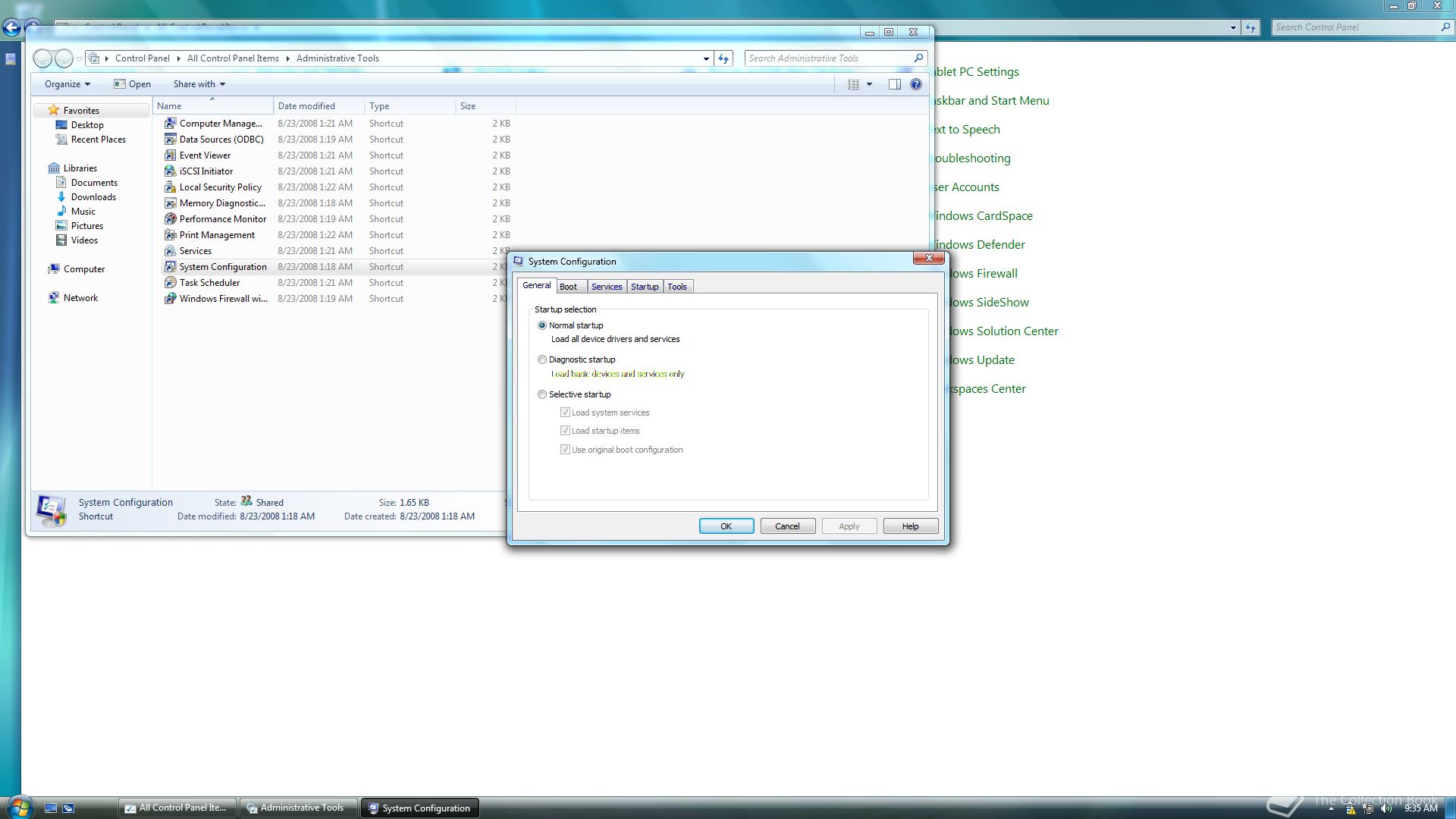
Task: Click the volume speaker tray icon
Action: (x=1386, y=808)
